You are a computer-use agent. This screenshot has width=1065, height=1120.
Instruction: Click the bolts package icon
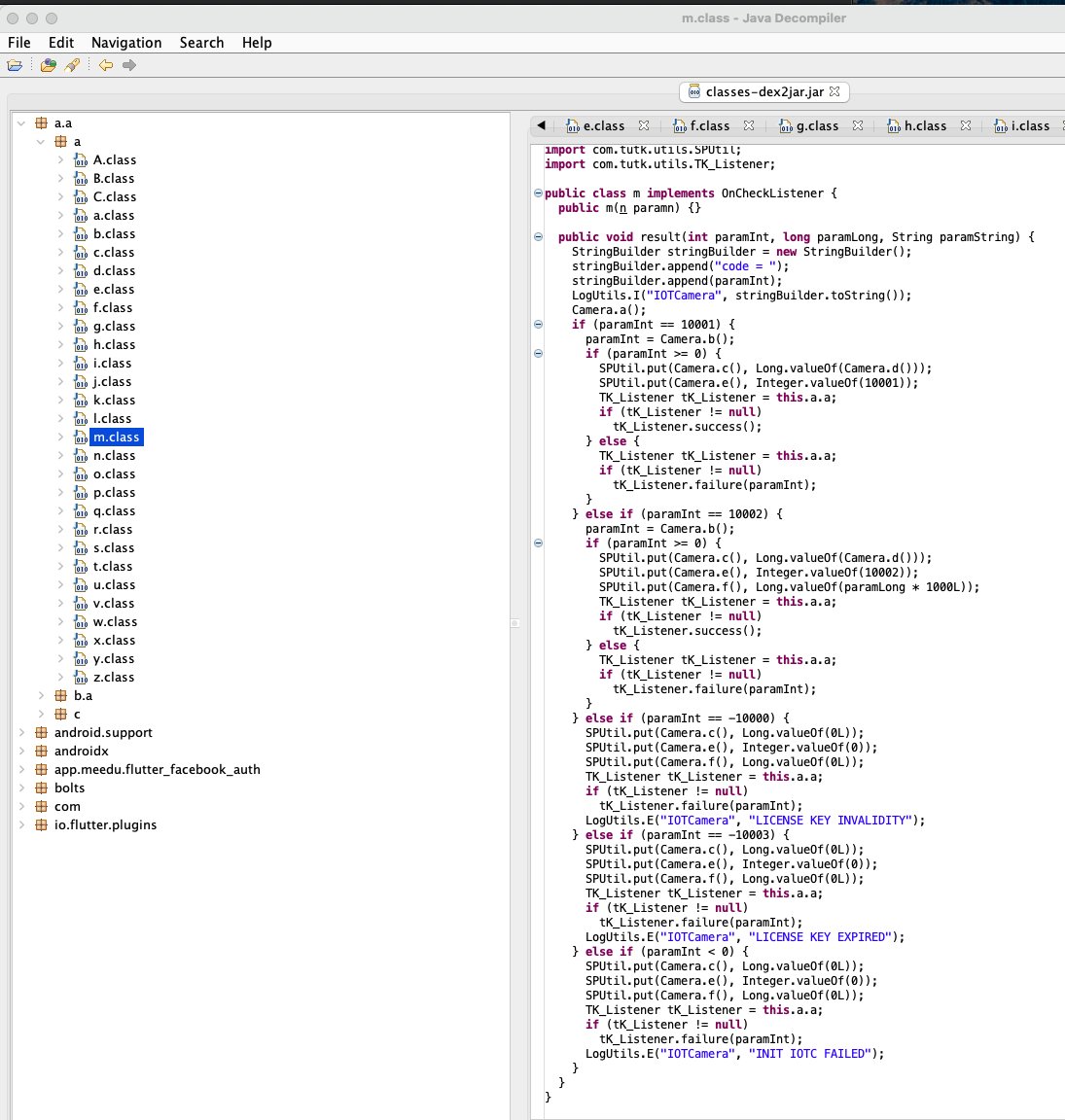(x=42, y=788)
